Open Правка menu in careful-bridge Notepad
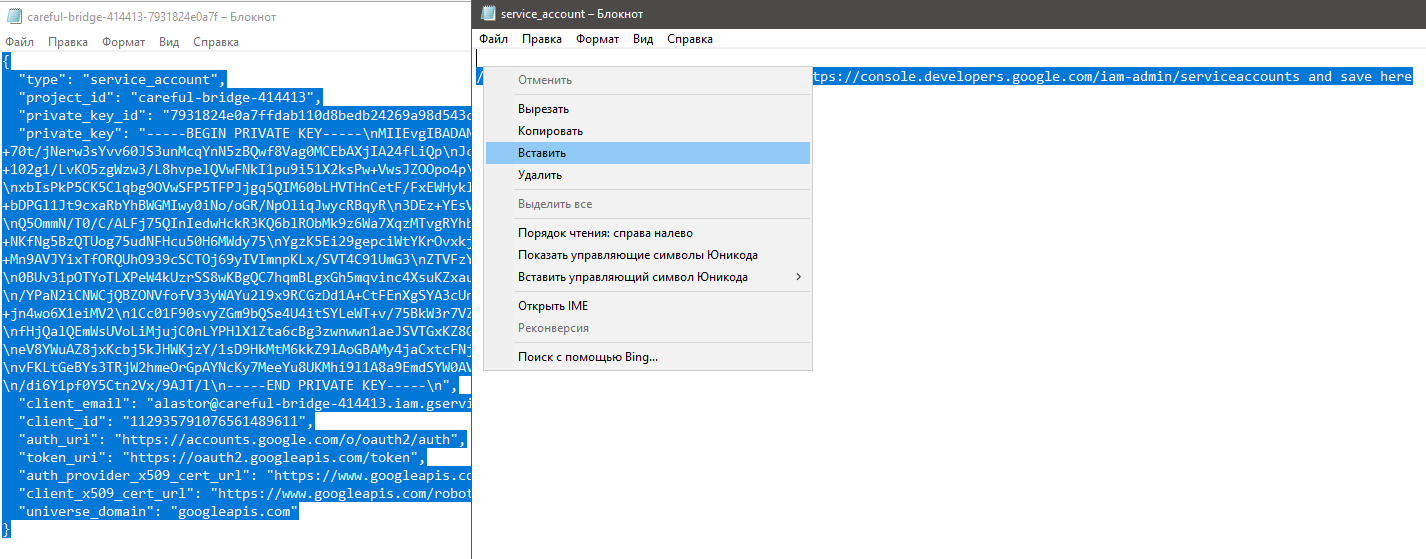 click(68, 42)
